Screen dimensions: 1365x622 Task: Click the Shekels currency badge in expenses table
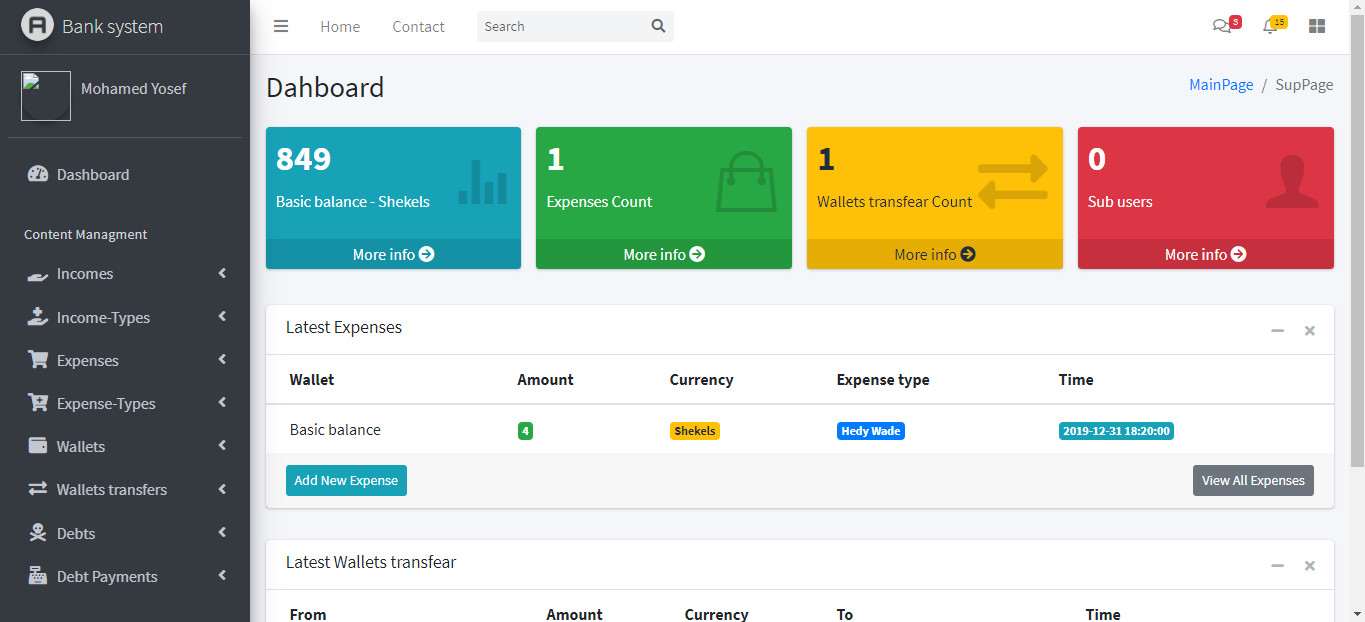click(694, 430)
